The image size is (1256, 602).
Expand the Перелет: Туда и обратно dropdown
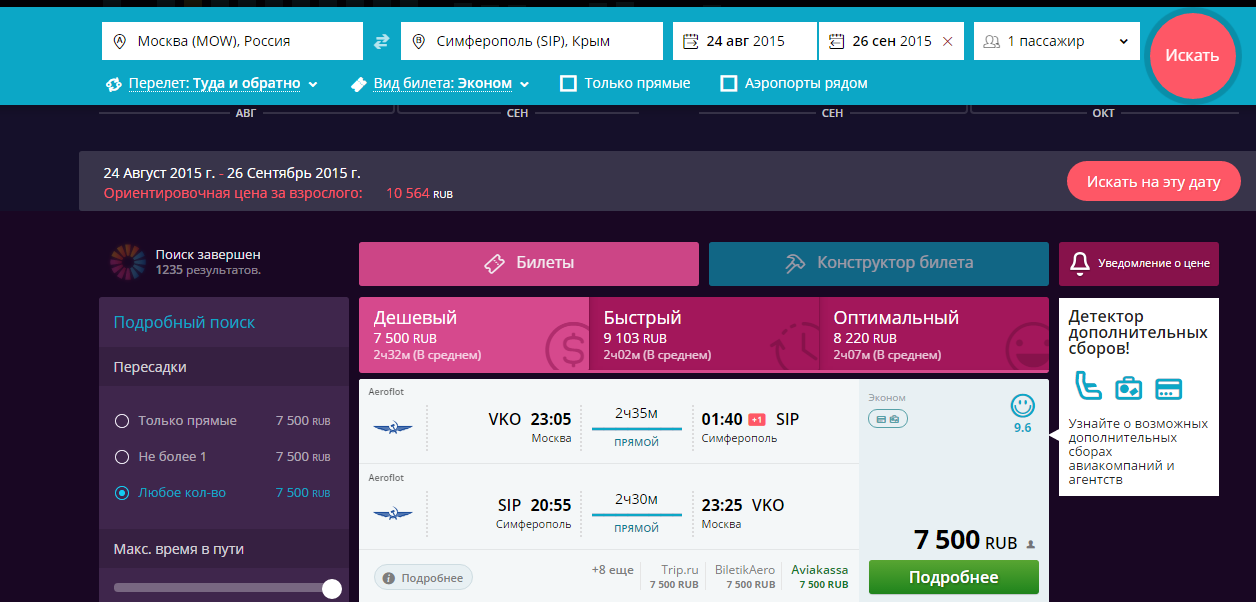click(213, 84)
